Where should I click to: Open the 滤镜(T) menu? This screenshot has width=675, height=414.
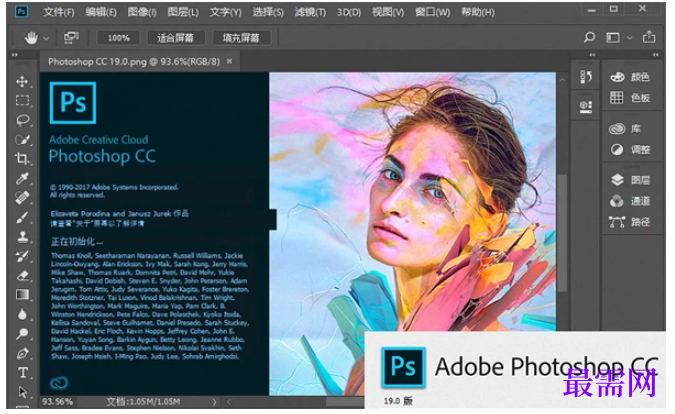point(310,12)
